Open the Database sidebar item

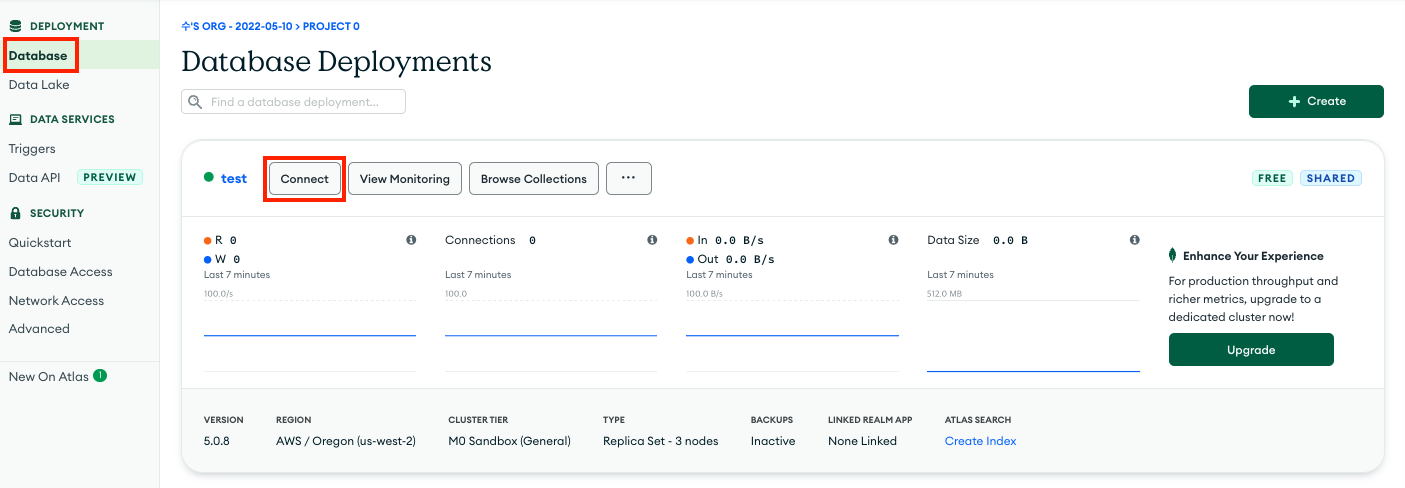(x=38, y=56)
